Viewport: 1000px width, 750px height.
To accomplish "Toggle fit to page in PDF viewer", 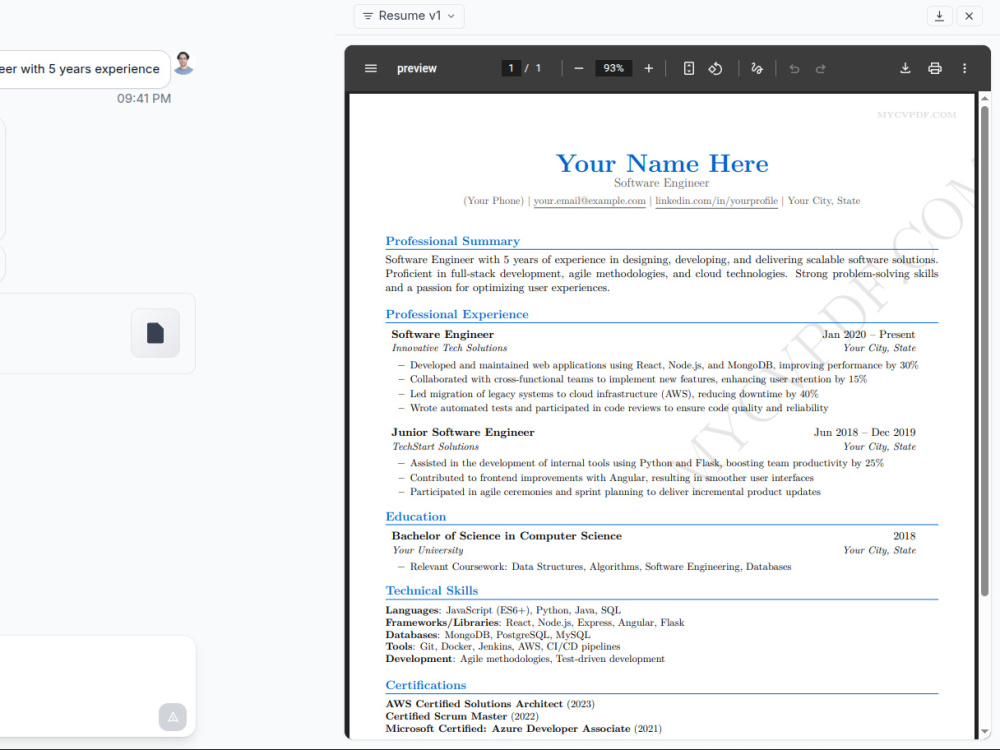I will (x=689, y=68).
